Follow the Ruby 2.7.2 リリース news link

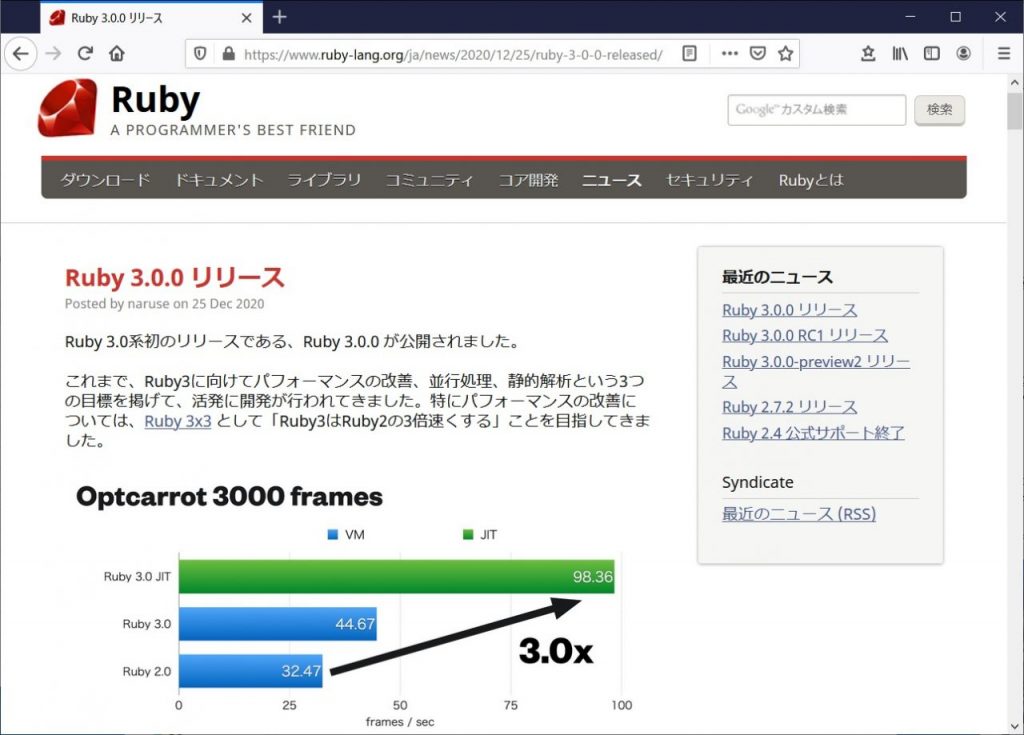tap(789, 407)
